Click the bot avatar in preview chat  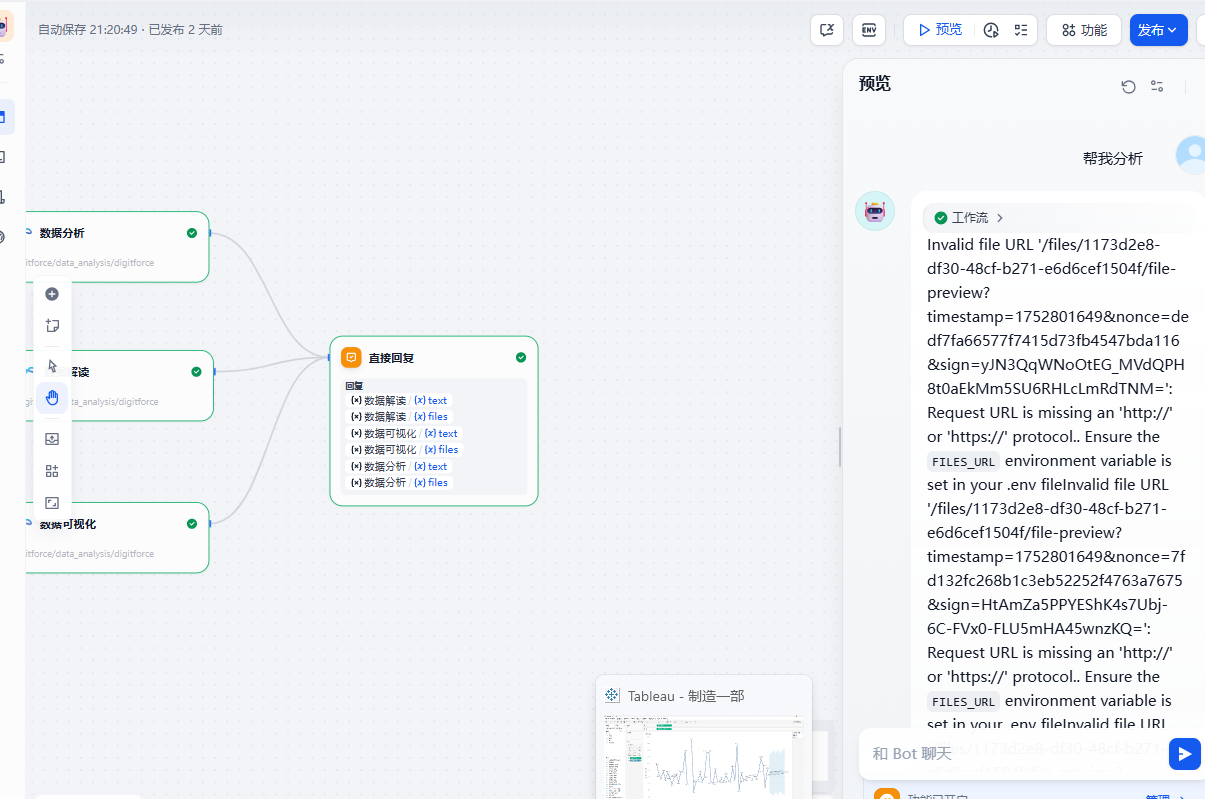pyautogui.click(x=875, y=211)
